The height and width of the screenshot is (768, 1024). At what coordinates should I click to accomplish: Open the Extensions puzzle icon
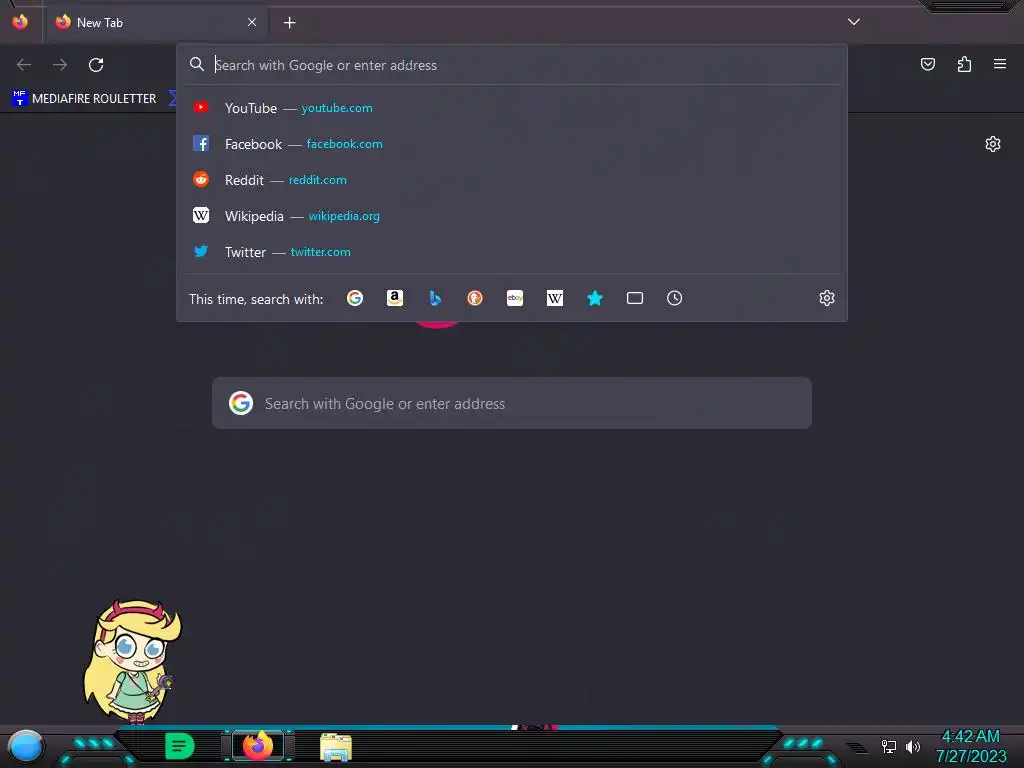964,64
